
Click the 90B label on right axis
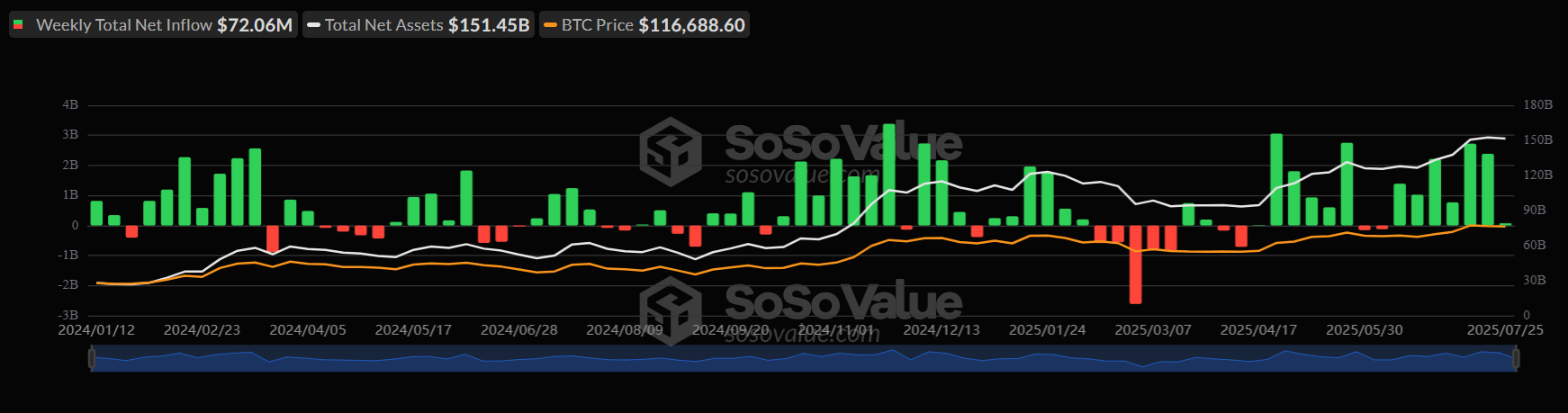(1534, 211)
